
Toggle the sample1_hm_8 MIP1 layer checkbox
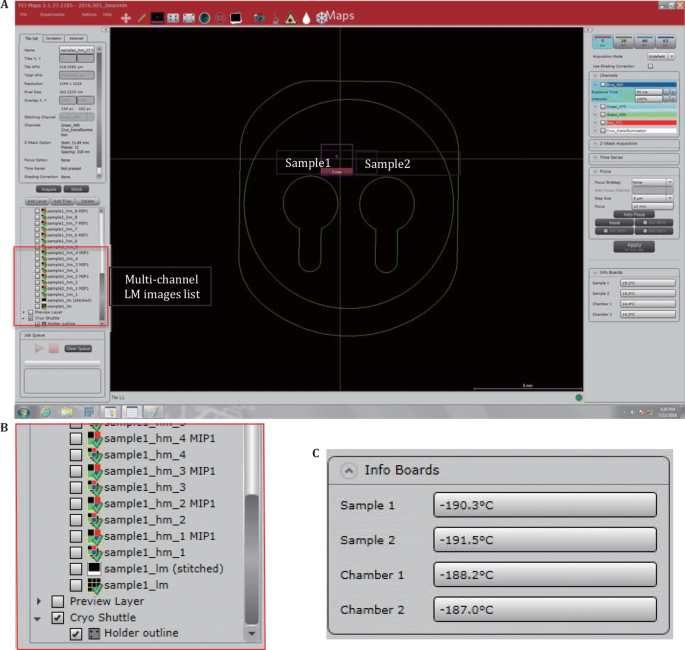[x=37, y=213]
